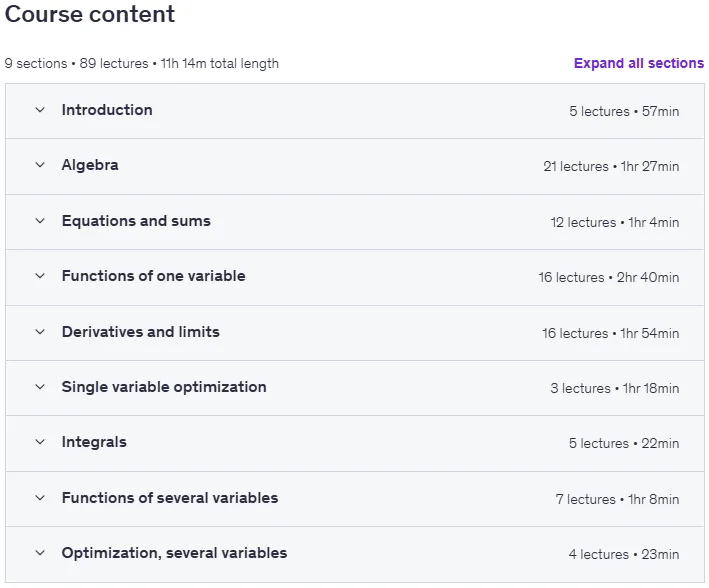Open Derivatives and limits heading
709x588 pixels.
point(141,332)
